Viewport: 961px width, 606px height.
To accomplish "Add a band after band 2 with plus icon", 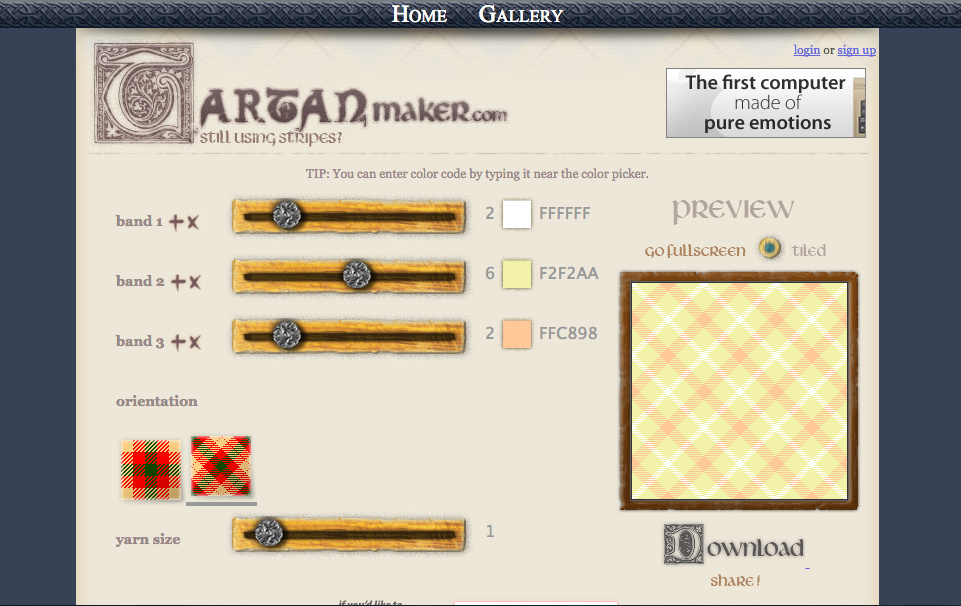I will coord(178,282).
